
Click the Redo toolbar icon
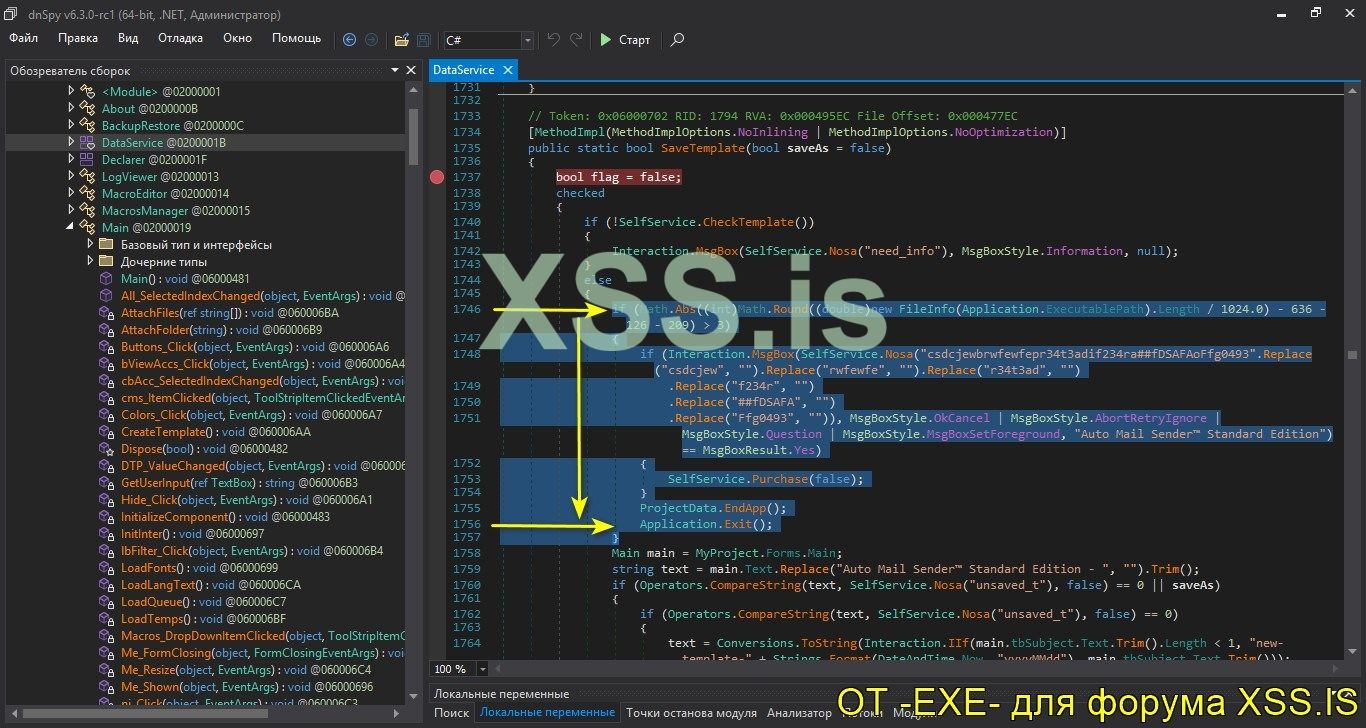click(x=576, y=40)
